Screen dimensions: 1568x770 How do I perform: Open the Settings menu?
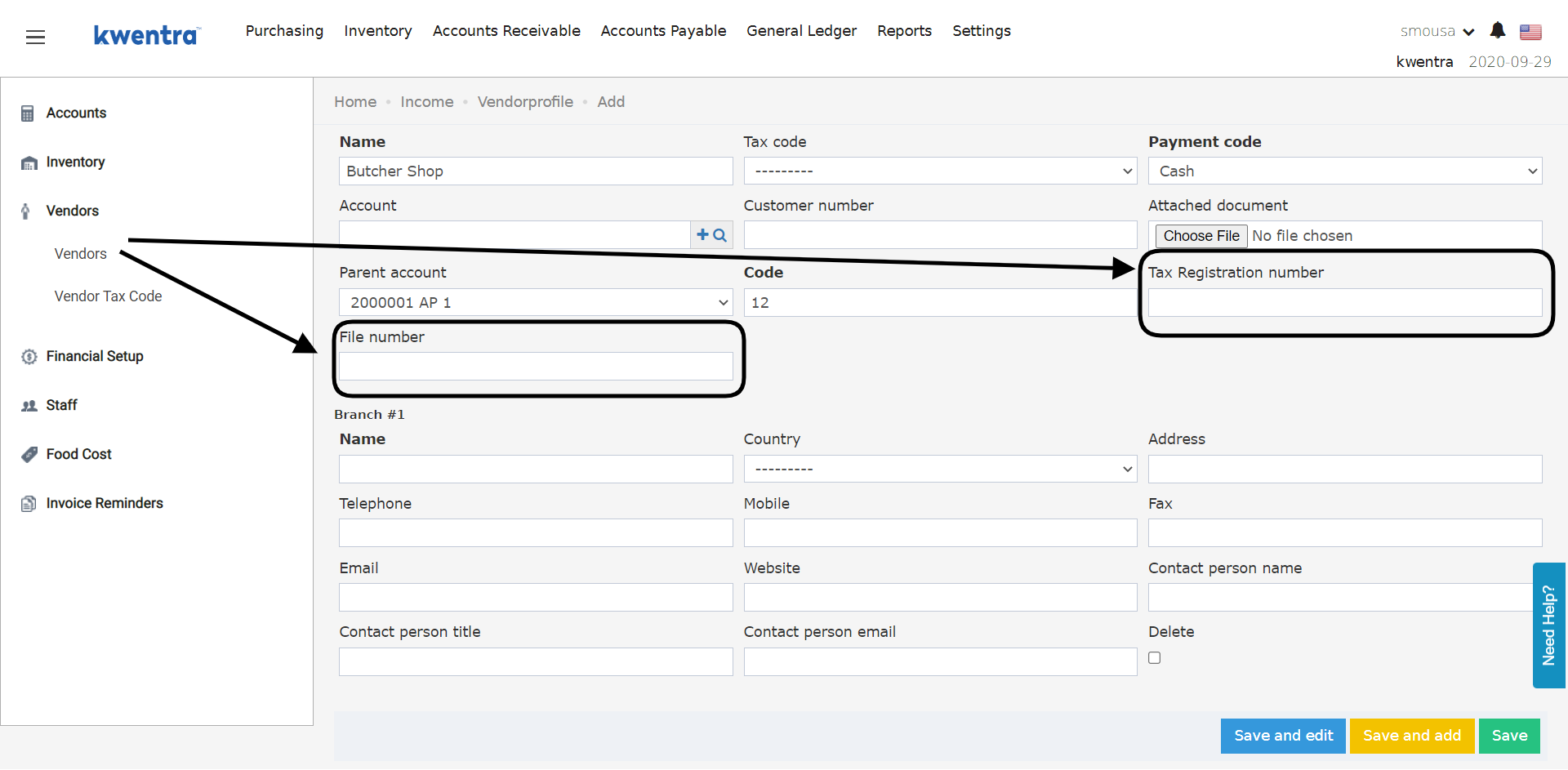[981, 31]
